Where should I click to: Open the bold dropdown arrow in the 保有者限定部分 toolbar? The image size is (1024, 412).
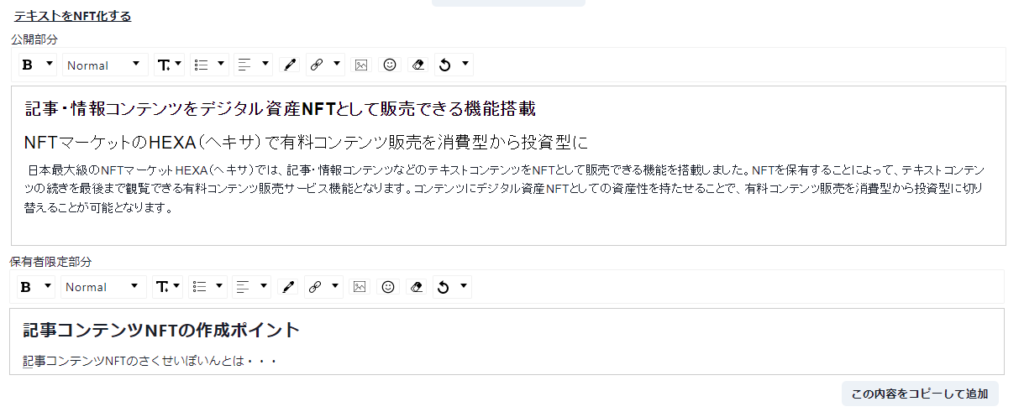47,286
